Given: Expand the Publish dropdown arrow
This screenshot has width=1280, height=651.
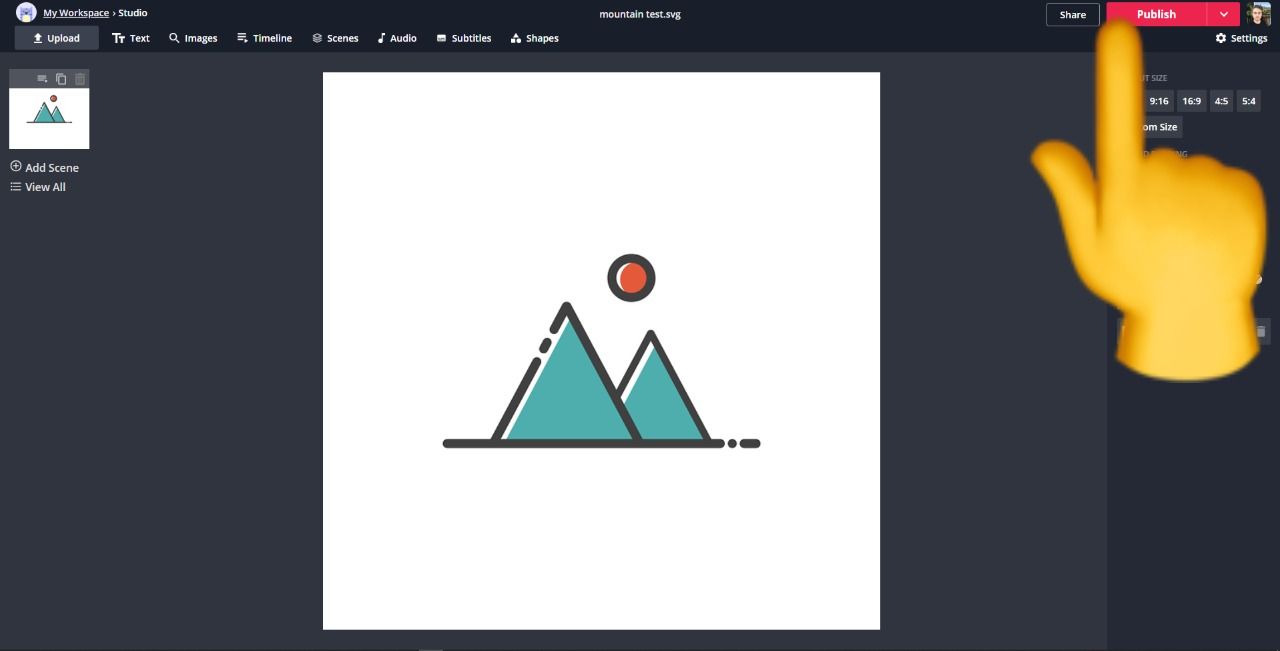Looking at the screenshot, I should pyautogui.click(x=1224, y=14).
